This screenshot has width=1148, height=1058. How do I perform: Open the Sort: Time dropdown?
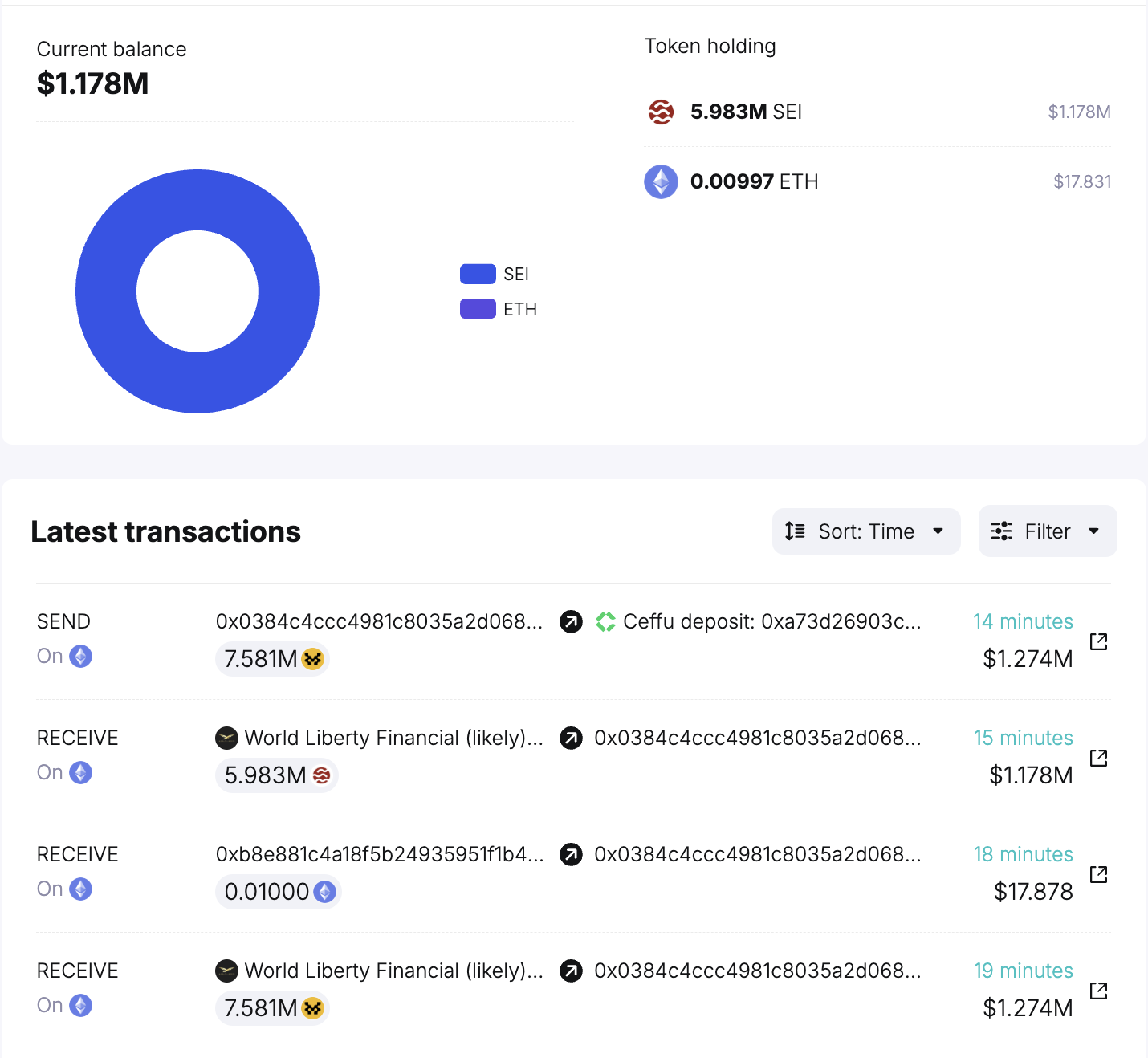pyautogui.click(x=865, y=531)
